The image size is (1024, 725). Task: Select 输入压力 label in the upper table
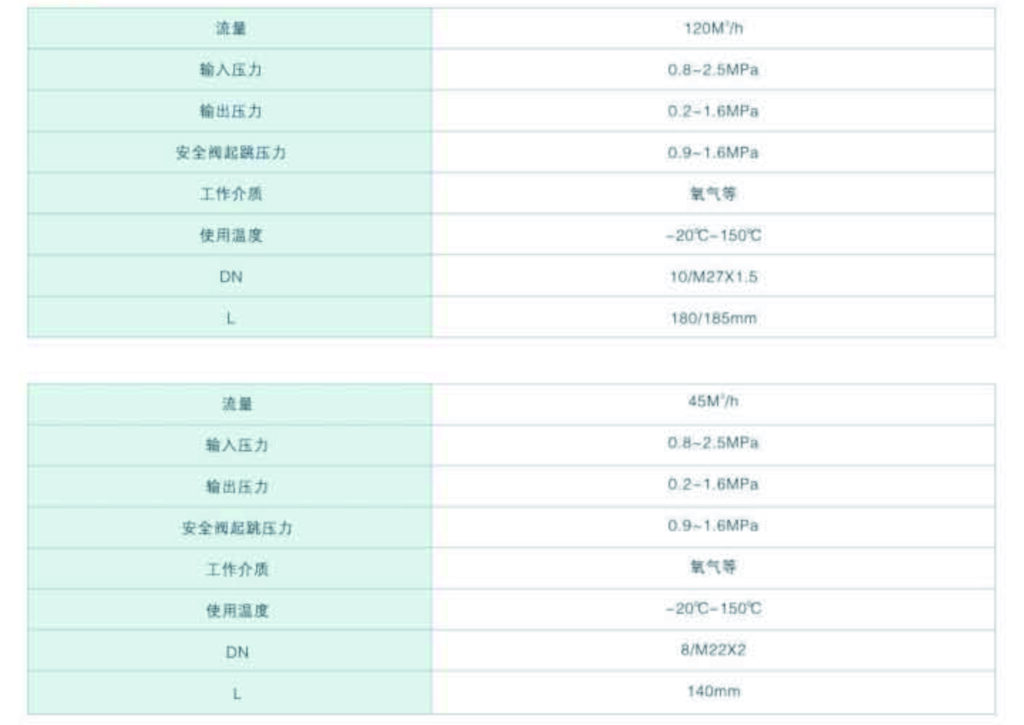pos(231,71)
